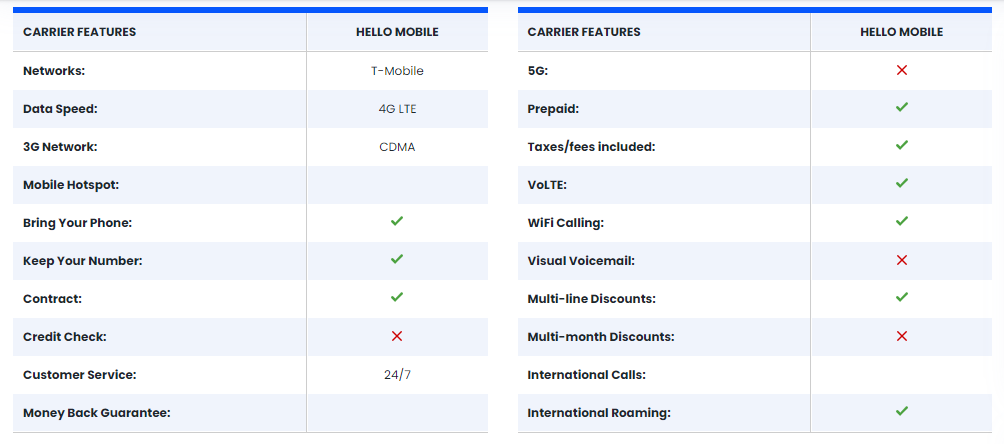
Task: Click the red X for Multi-month Discounts
Action: coord(902,336)
